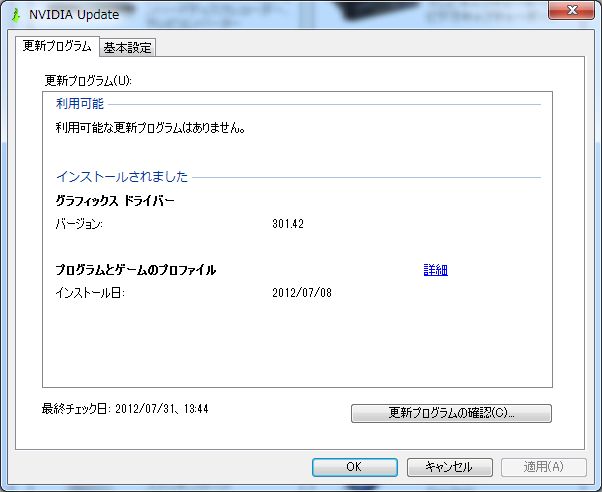The image size is (602, 492).
Task: Click the インストールされました section heading
Action: pyautogui.click(x=122, y=177)
